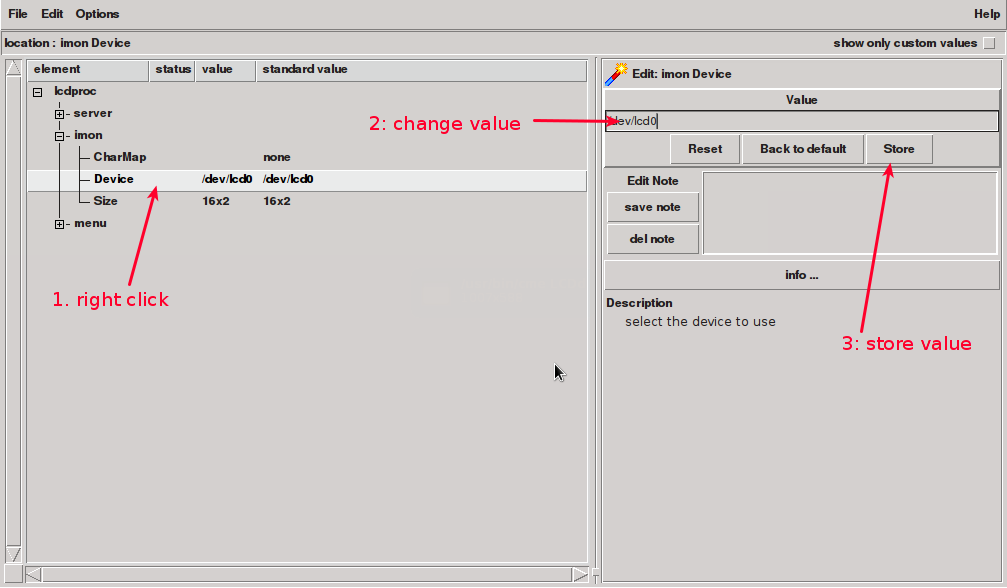Expand the server tree node
This screenshot has height=588, width=1007.
[60, 114]
